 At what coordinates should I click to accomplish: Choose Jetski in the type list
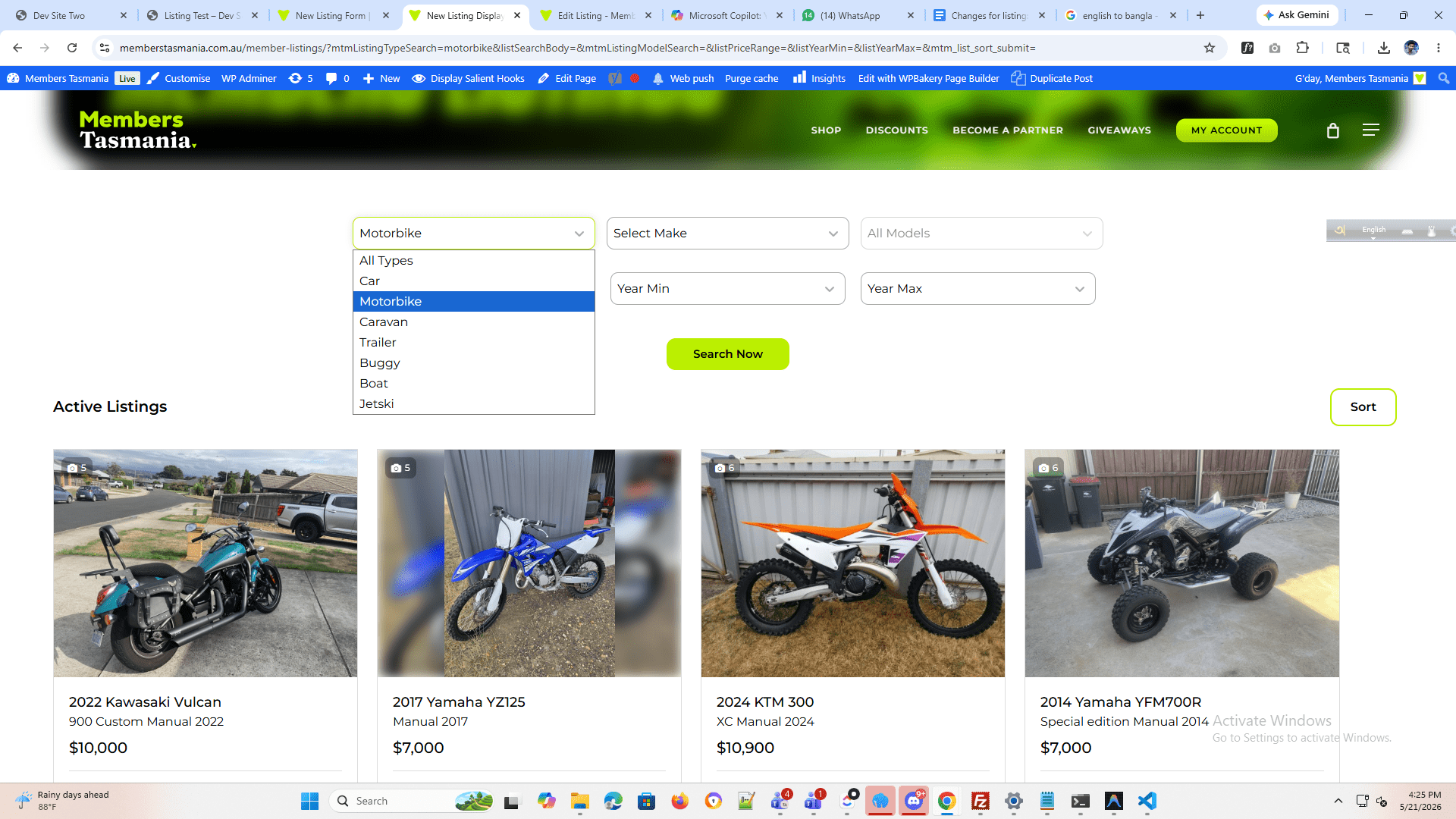pos(474,404)
